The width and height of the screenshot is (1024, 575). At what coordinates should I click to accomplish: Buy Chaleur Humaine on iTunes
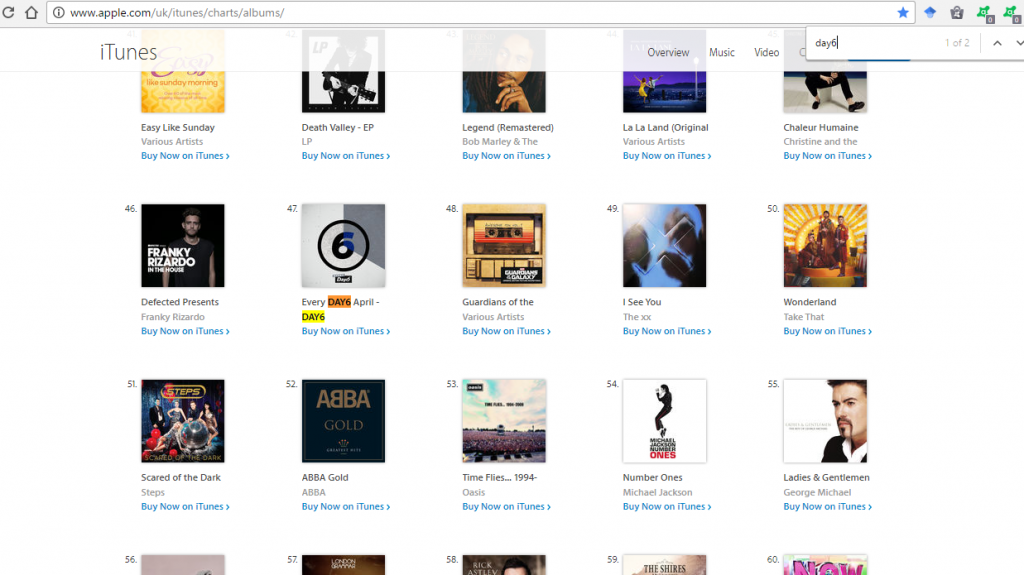tap(828, 156)
